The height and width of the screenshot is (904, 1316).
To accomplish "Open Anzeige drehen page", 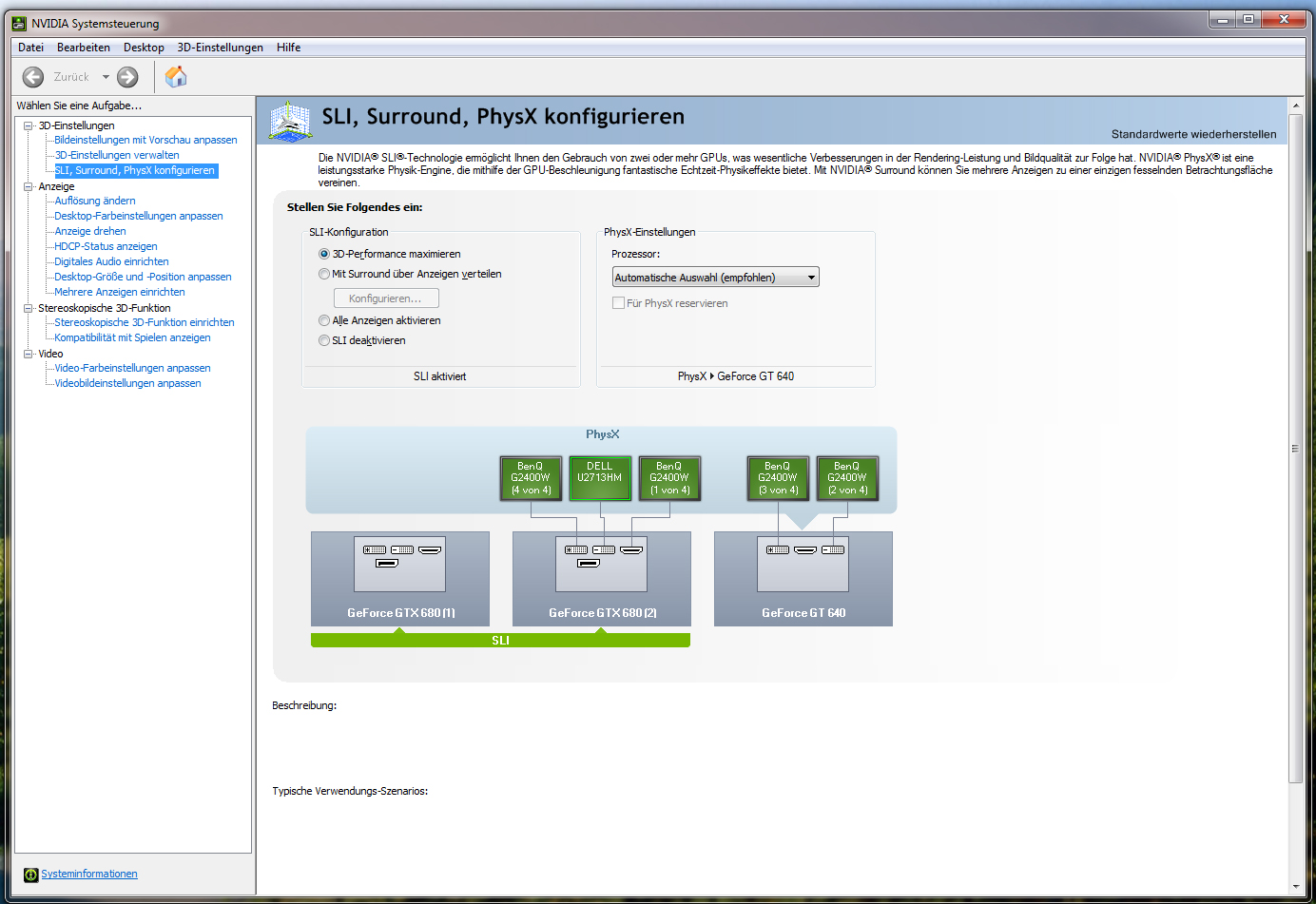I will tap(90, 231).
